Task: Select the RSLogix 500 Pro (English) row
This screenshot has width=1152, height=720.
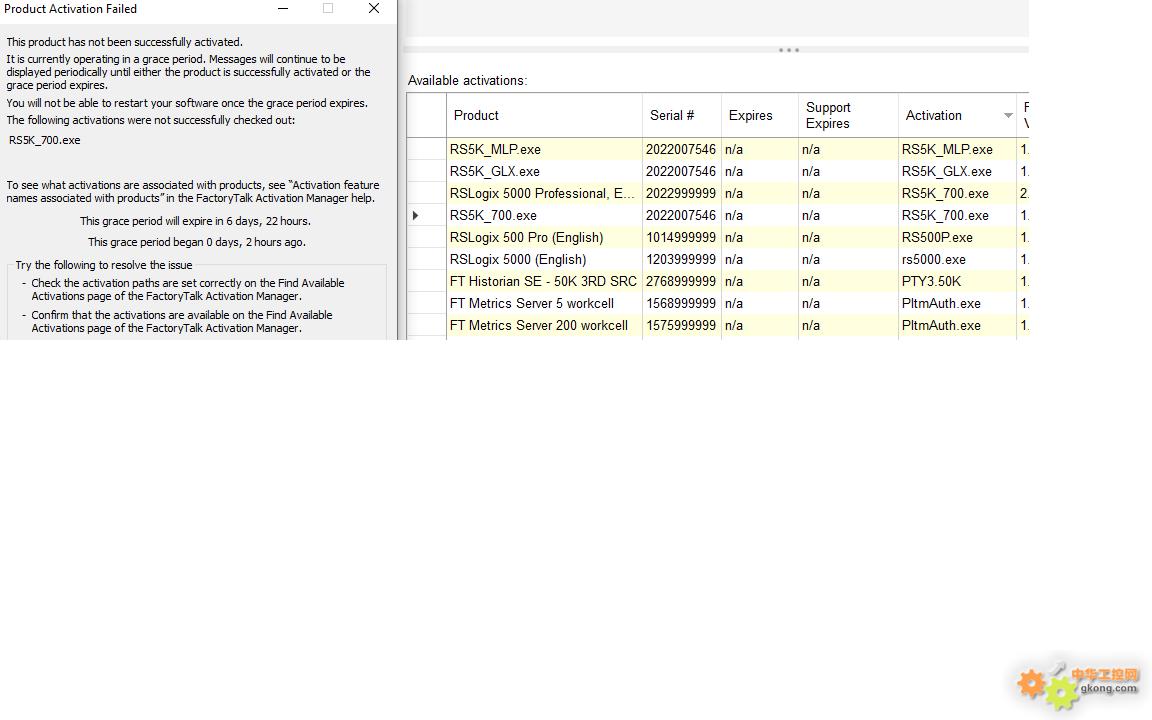Action: tap(526, 237)
